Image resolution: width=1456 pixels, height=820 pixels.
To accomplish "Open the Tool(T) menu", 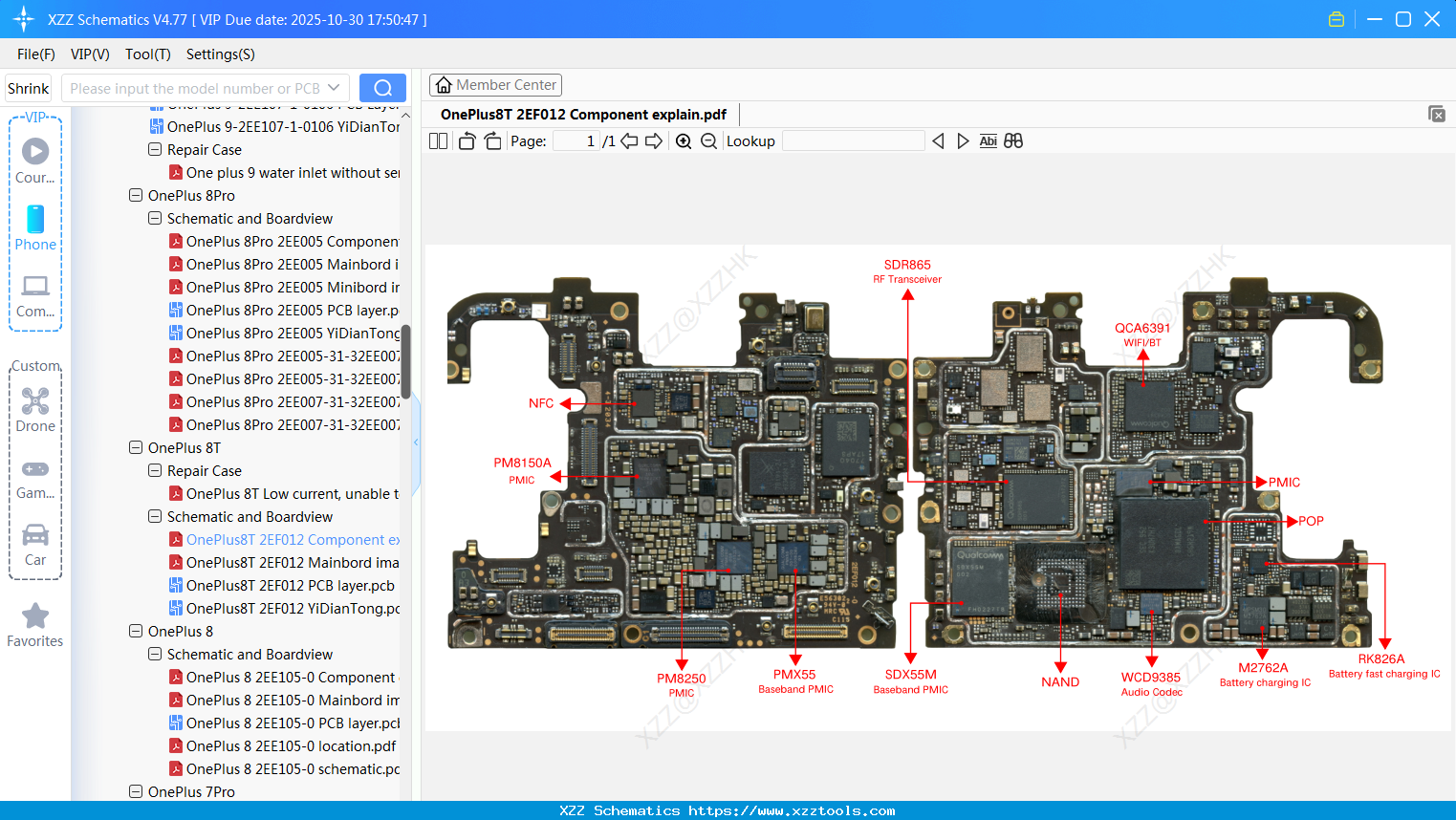I will [147, 54].
